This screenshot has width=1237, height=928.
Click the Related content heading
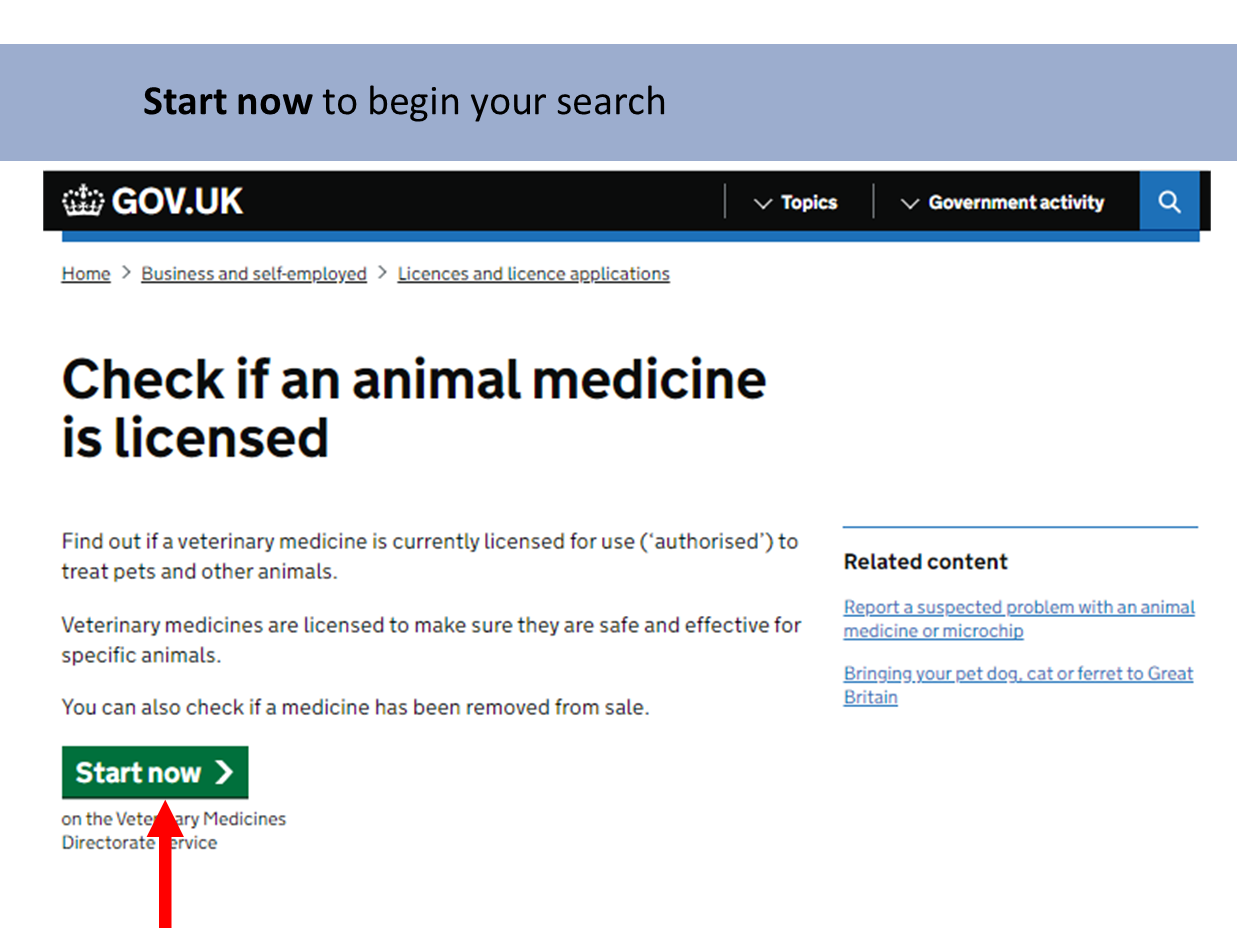point(926,562)
